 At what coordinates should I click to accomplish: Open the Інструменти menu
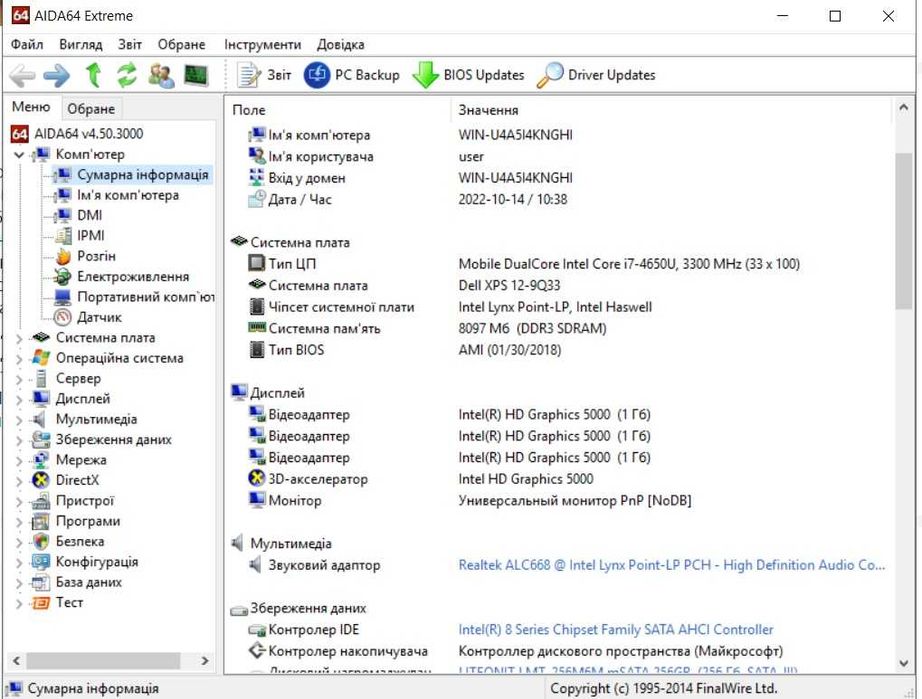pyautogui.click(x=262, y=45)
